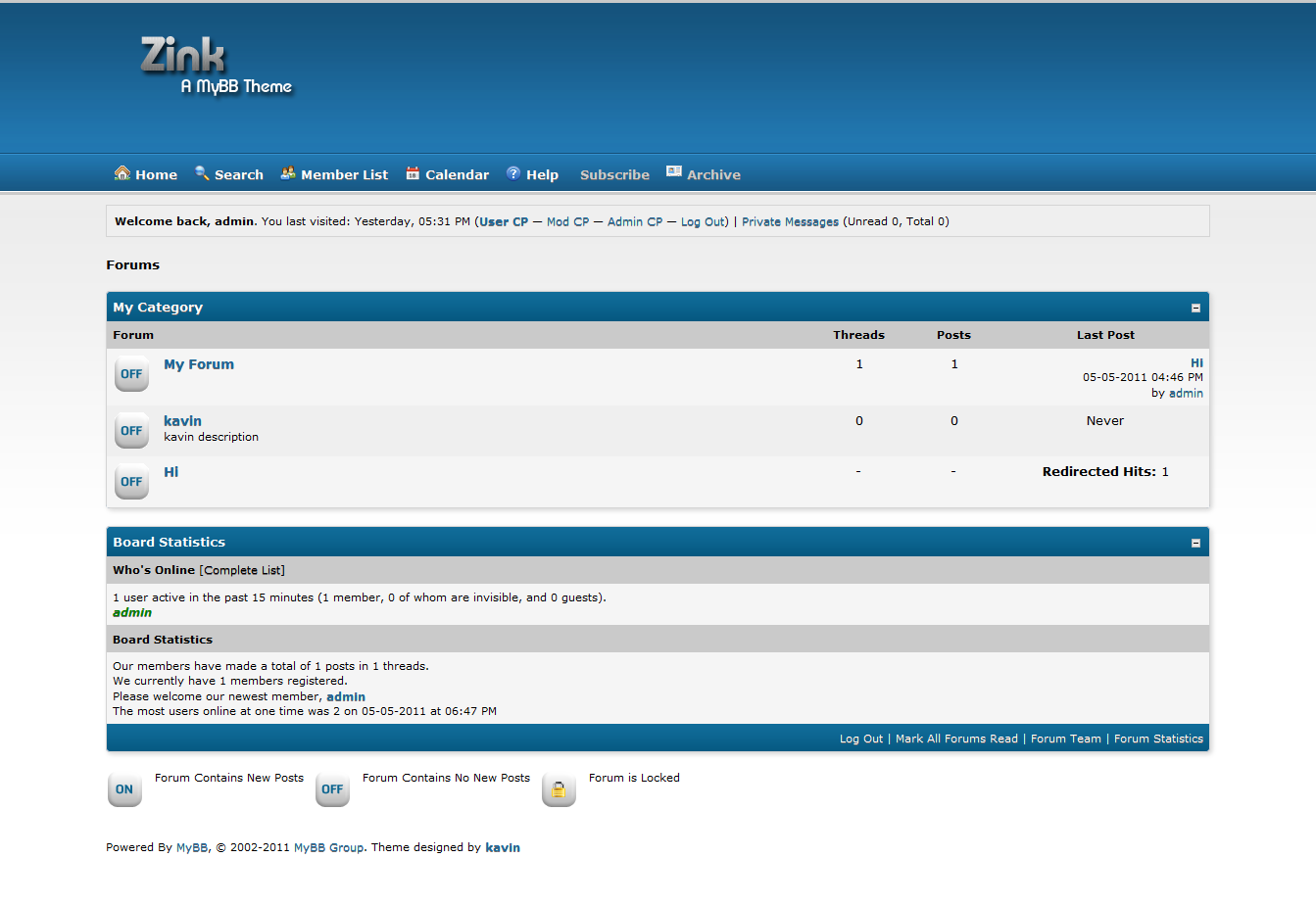Click the Archive icon in navigation

674,171
